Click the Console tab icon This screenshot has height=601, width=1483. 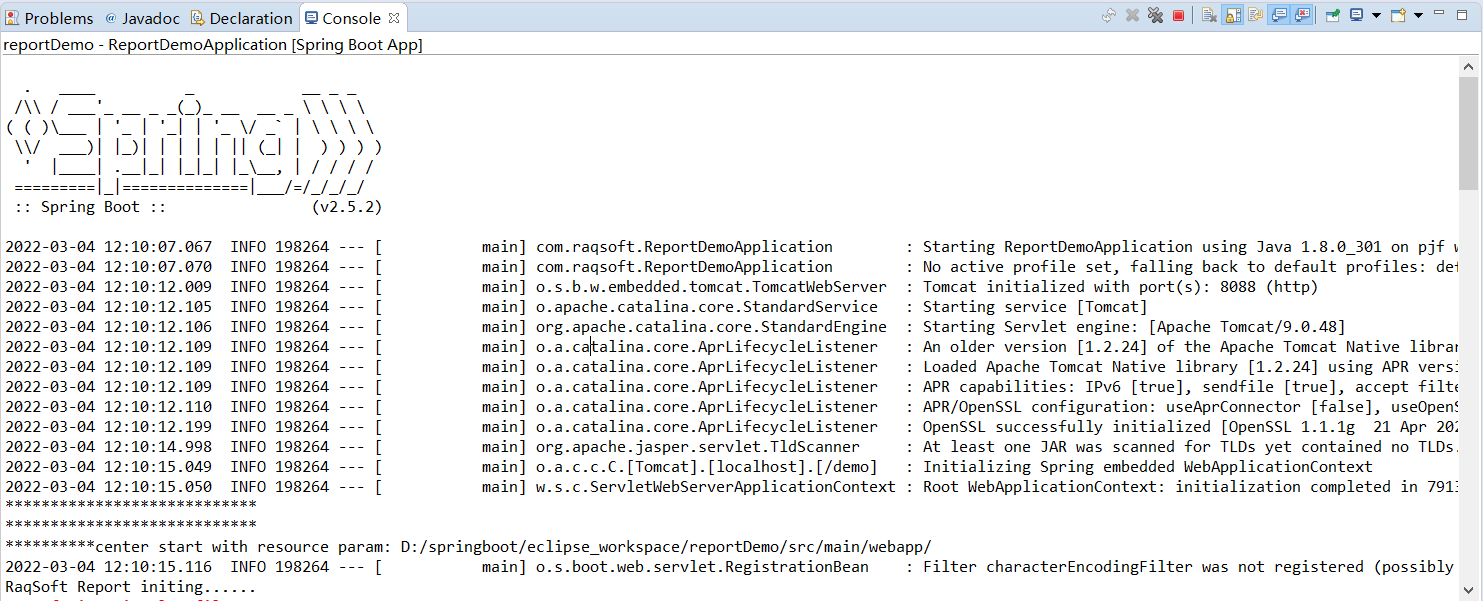pyautogui.click(x=311, y=18)
